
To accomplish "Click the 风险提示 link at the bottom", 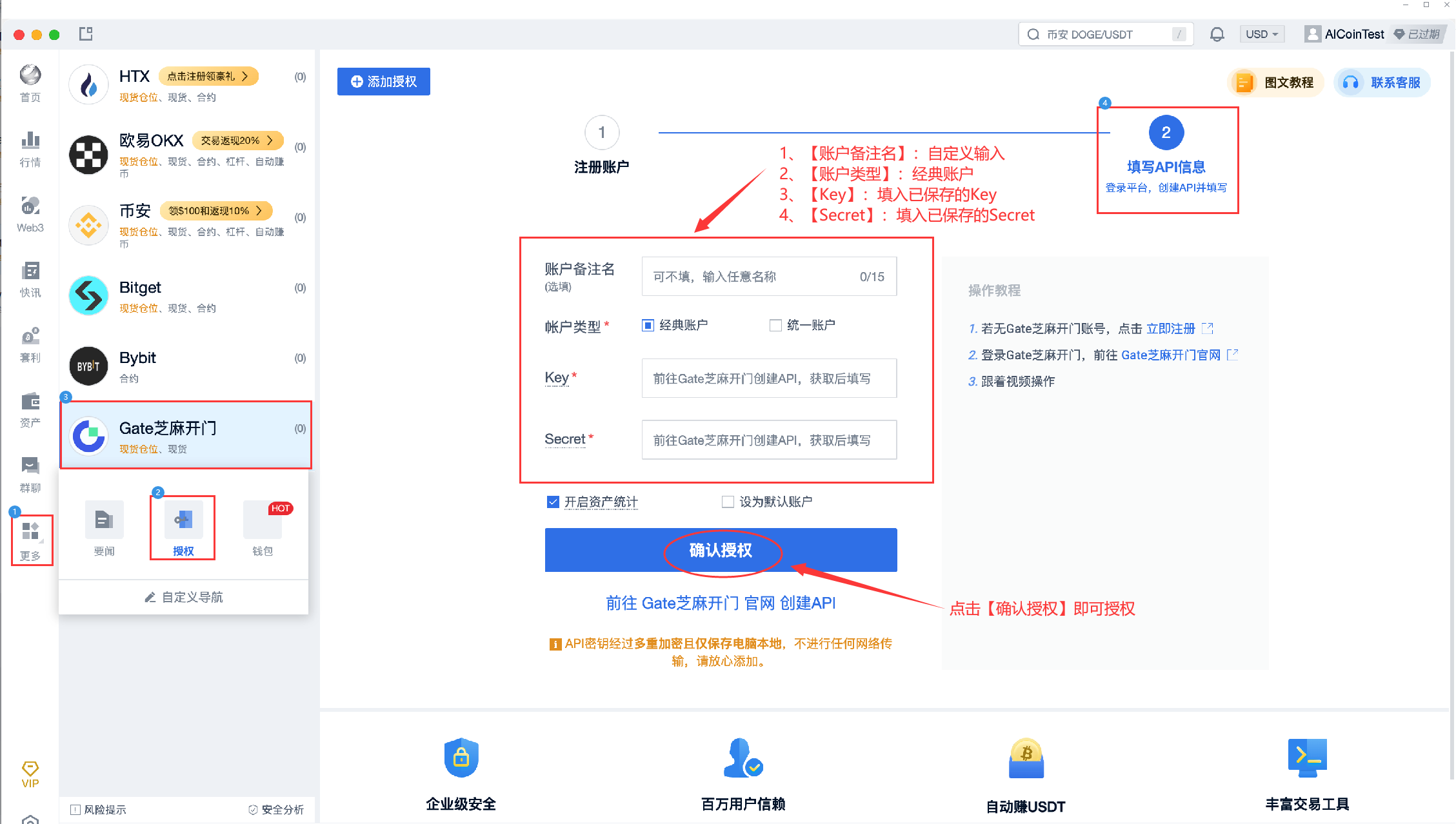I will click(98, 809).
